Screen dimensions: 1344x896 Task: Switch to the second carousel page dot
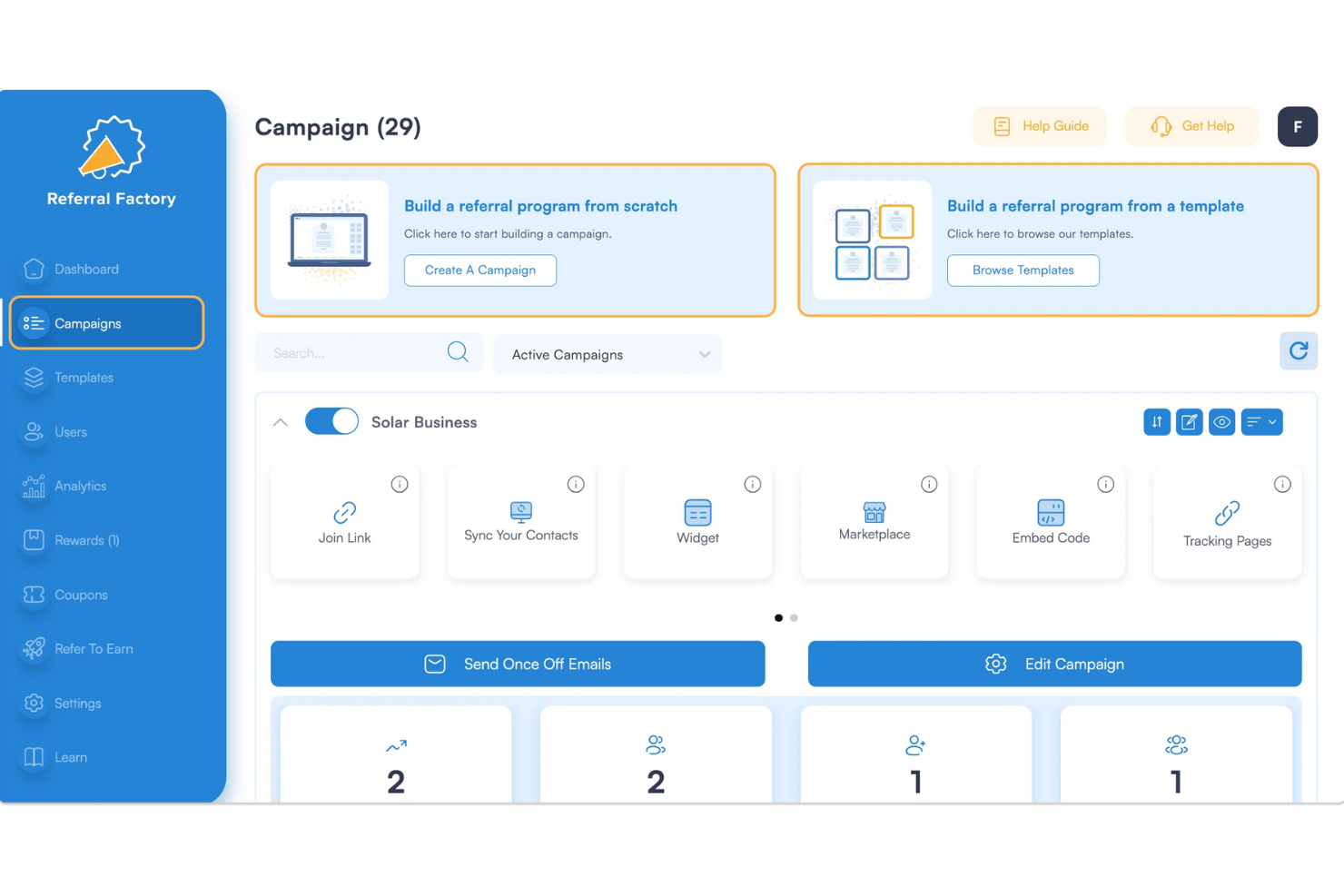coord(794,618)
